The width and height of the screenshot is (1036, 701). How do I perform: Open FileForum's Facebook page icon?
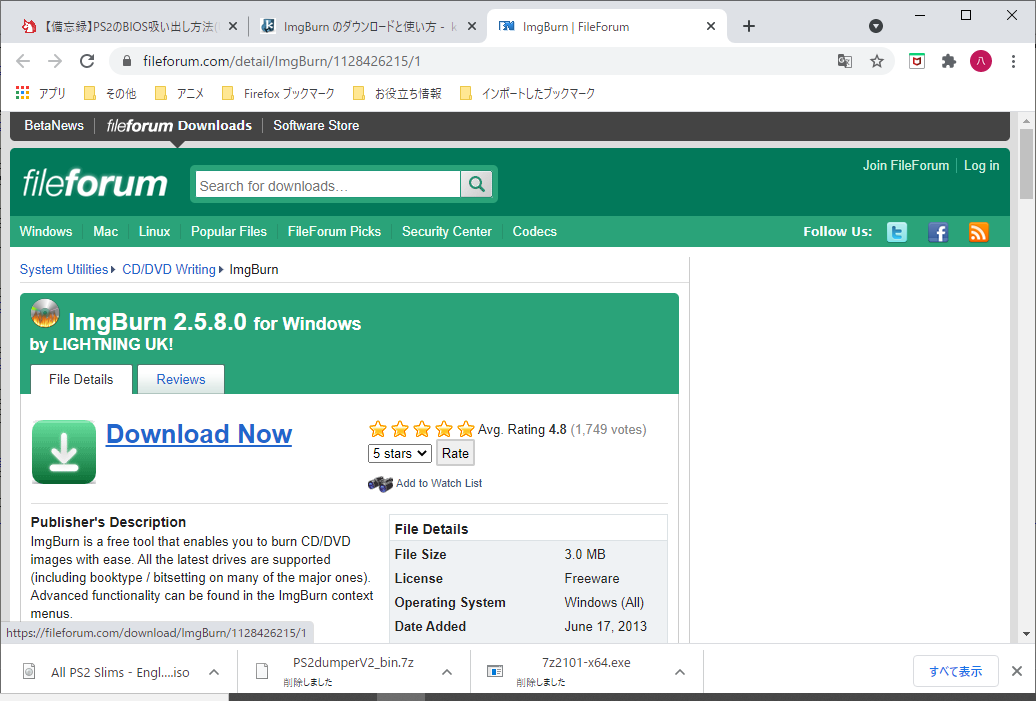click(938, 232)
